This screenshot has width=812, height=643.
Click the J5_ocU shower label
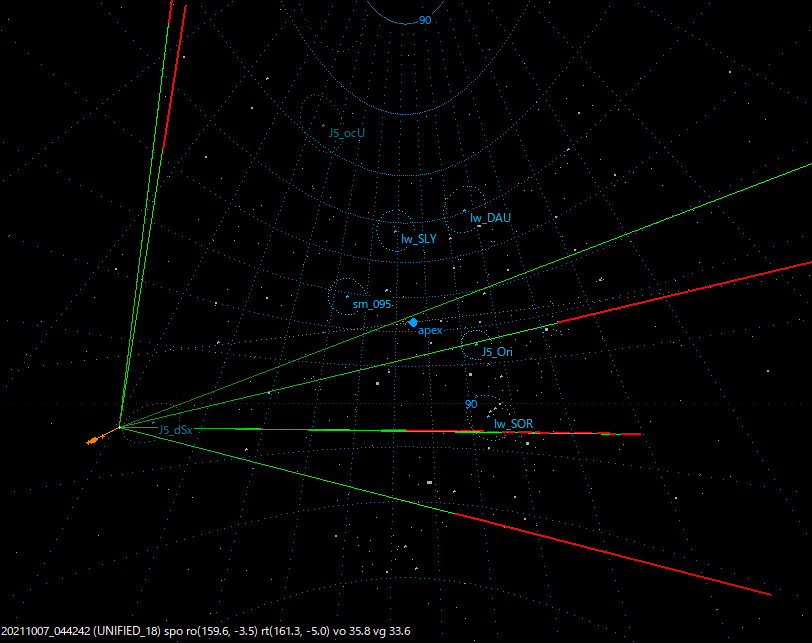click(x=345, y=131)
